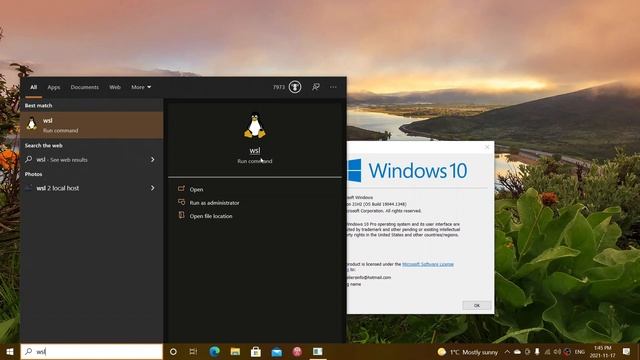The height and width of the screenshot is (360, 640).
Task: Click the feedback person icon in search
Action: [316, 87]
